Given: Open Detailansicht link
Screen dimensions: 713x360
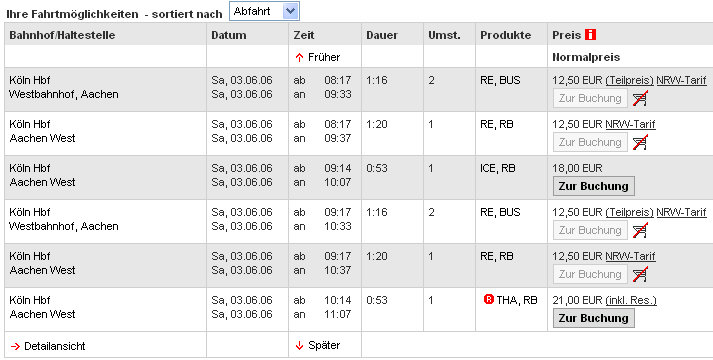Looking at the screenshot, I should (x=55, y=346).
